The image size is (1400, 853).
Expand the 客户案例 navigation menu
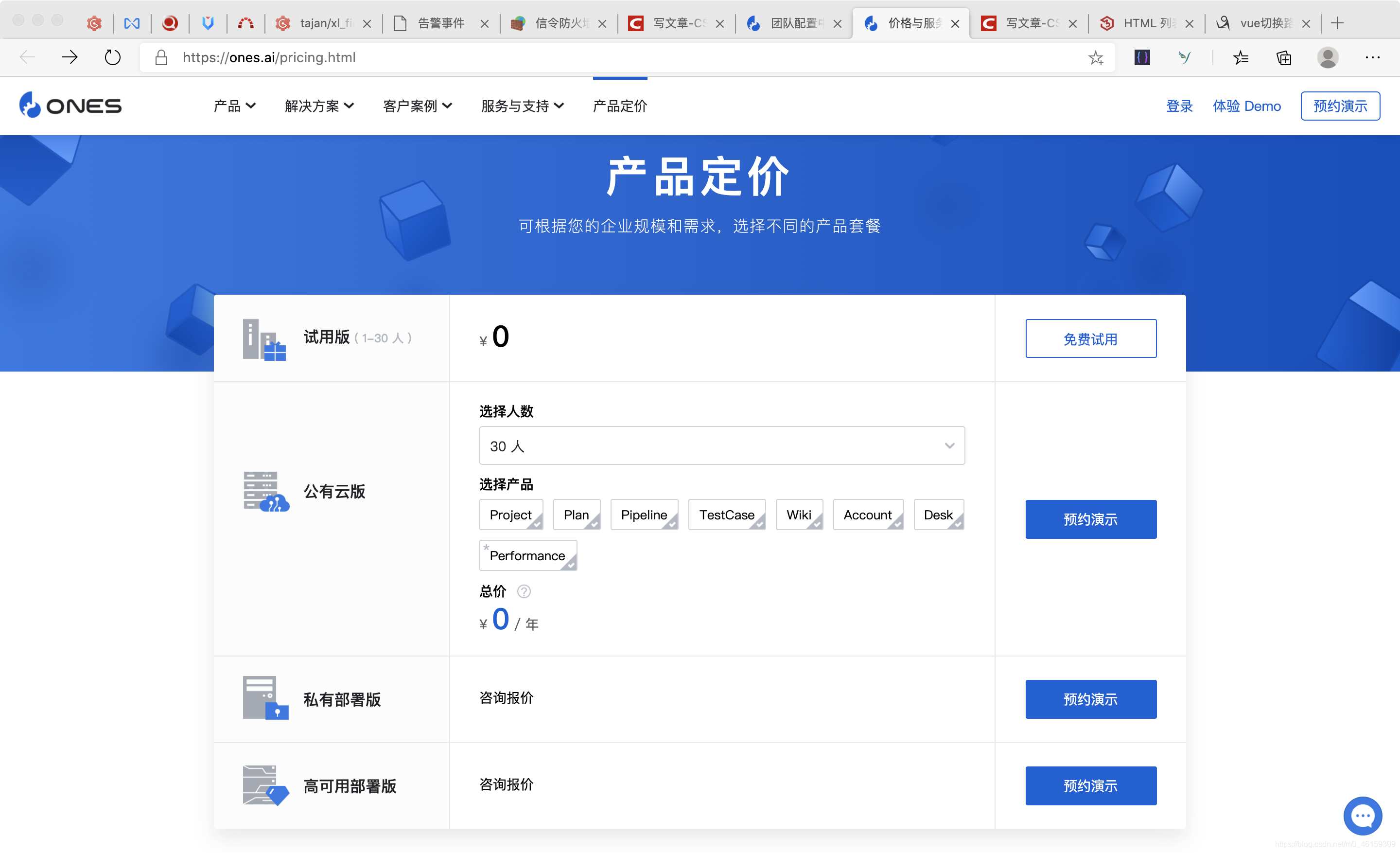(418, 107)
